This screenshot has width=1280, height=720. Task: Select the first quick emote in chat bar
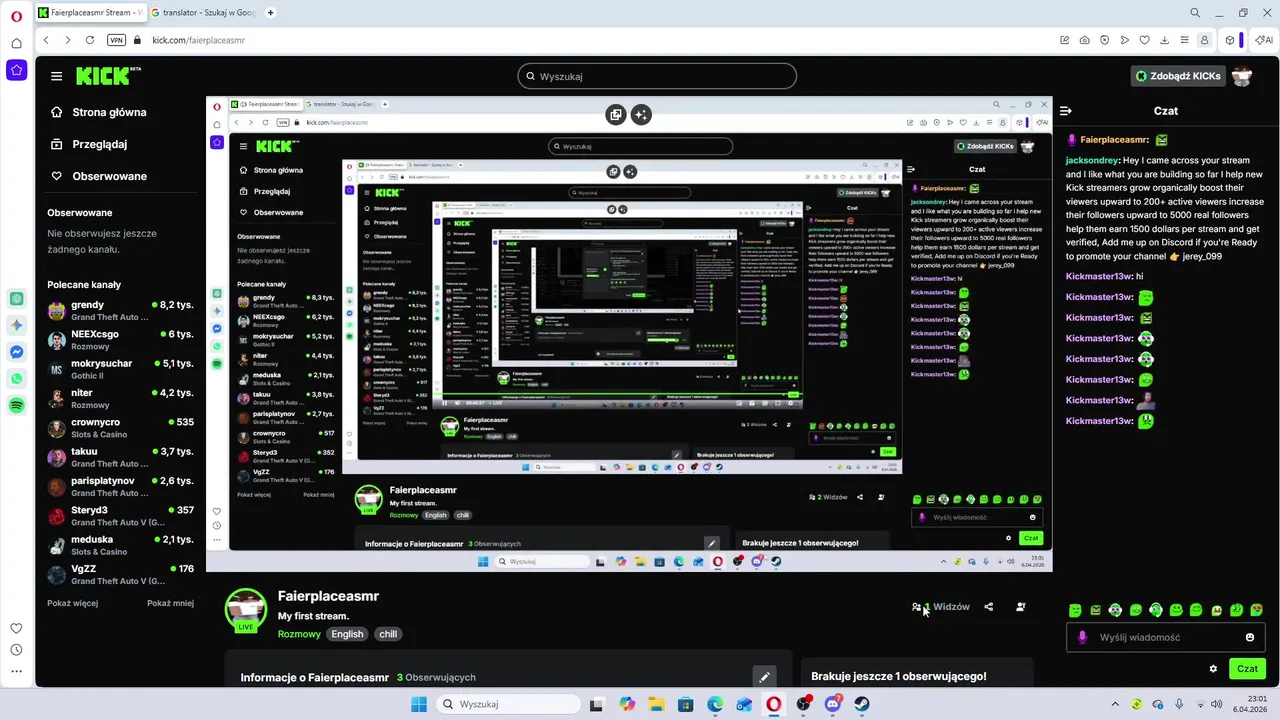tap(1075, 610)
